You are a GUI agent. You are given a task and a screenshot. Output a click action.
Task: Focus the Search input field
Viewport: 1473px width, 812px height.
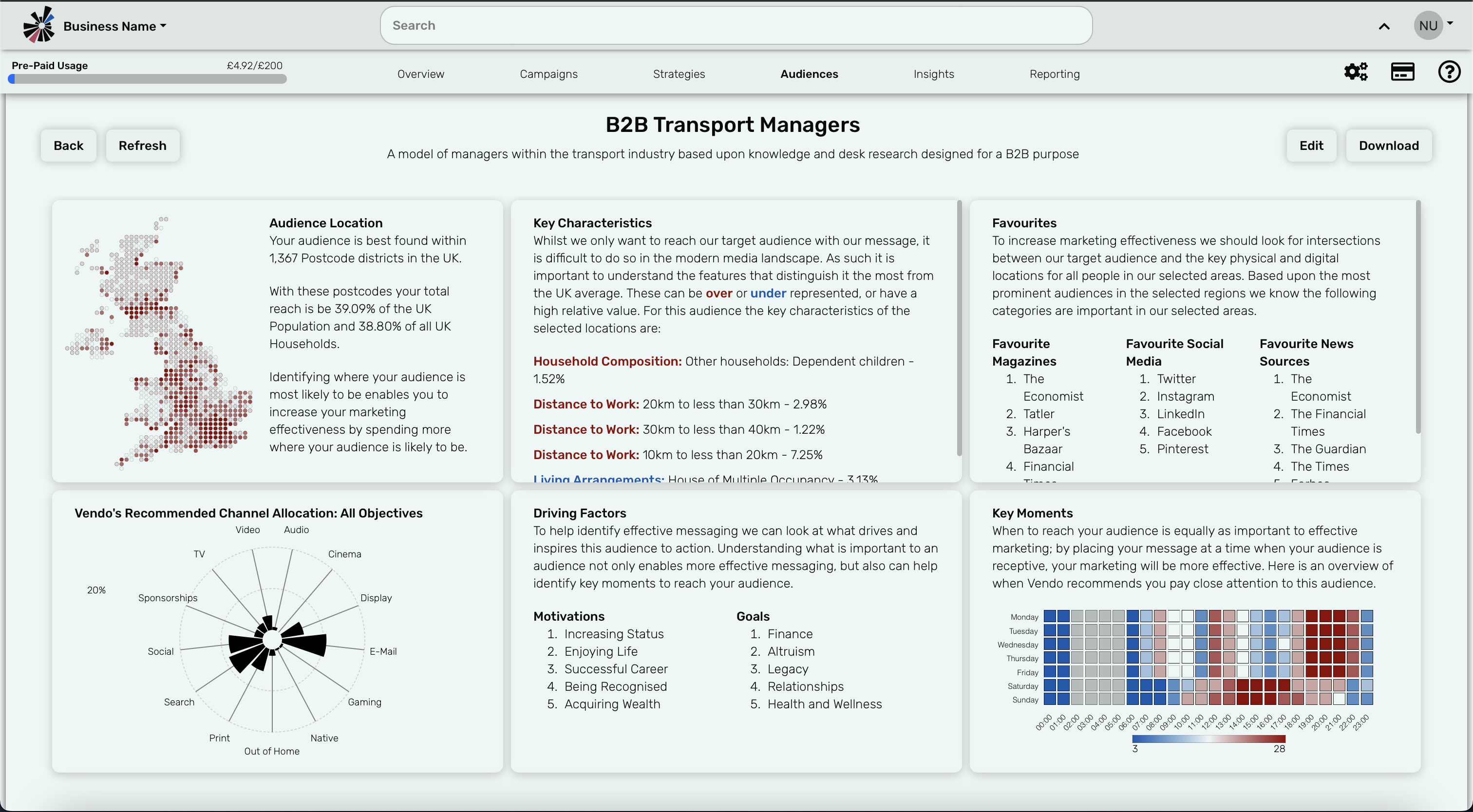(736, 25)
